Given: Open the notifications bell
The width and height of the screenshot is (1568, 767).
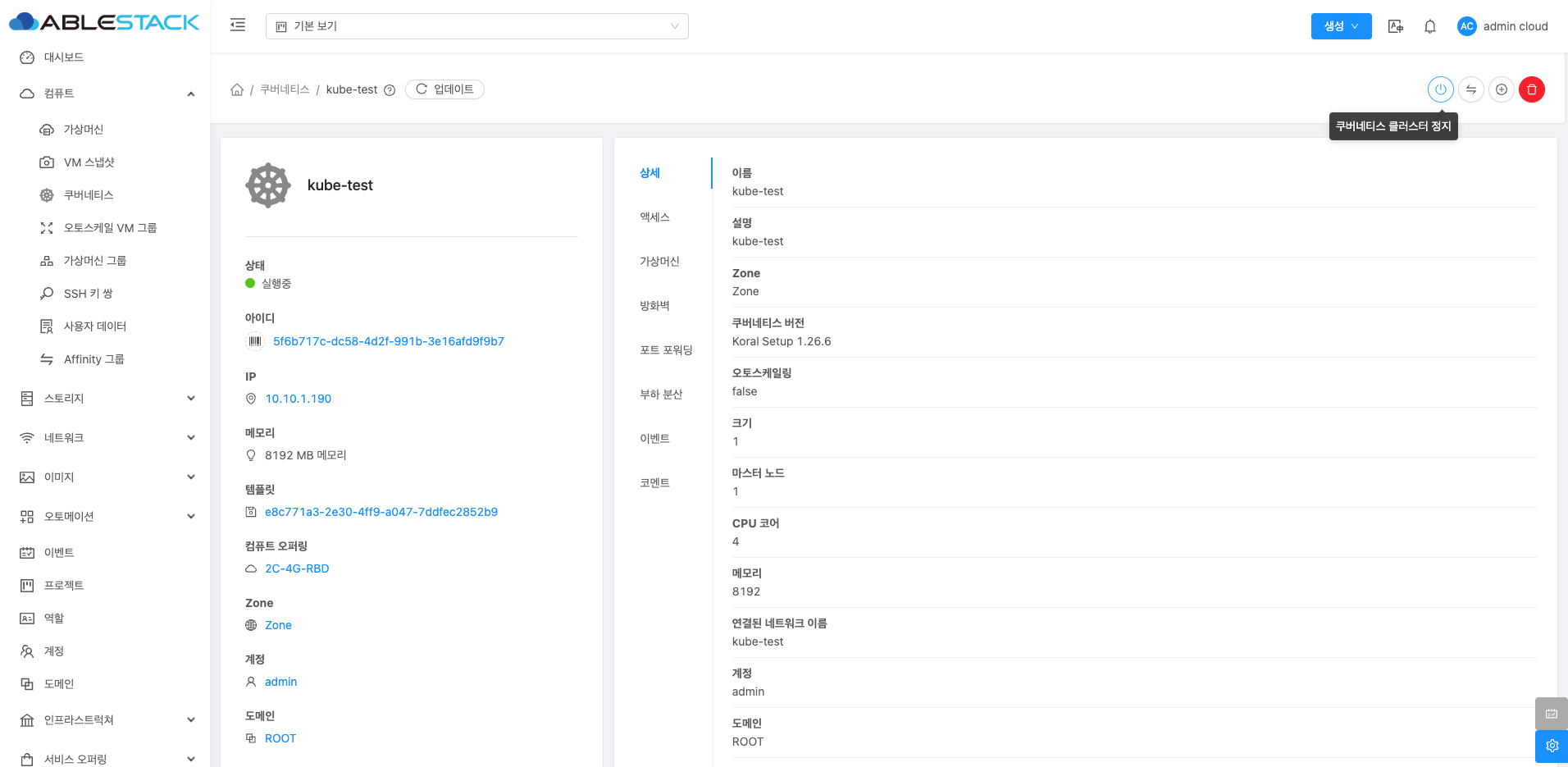Looking at the screenshot, I should (1430, 26).
